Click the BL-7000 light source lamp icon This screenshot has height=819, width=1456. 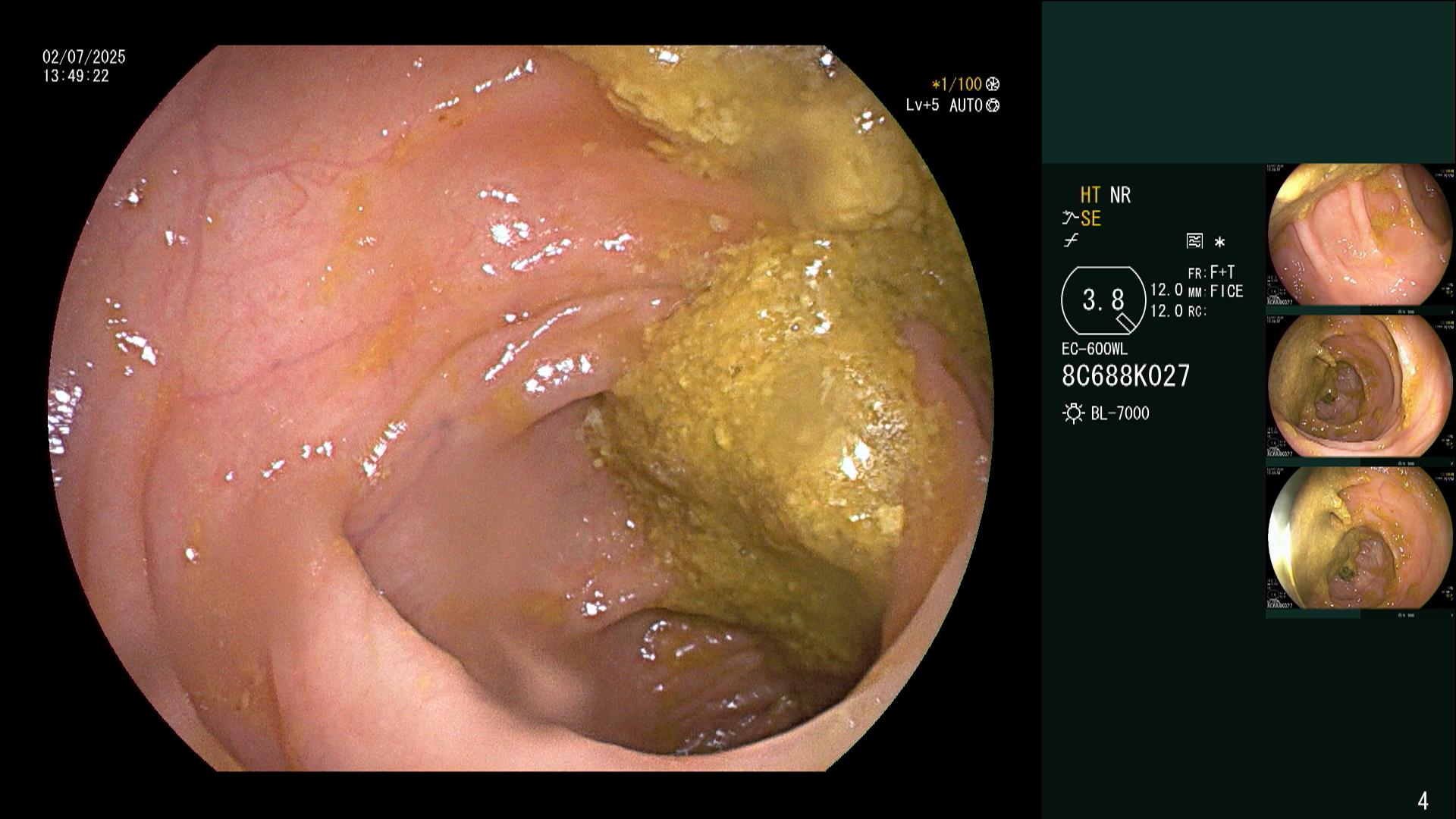pyautogui.click(x=1073, y=413)
